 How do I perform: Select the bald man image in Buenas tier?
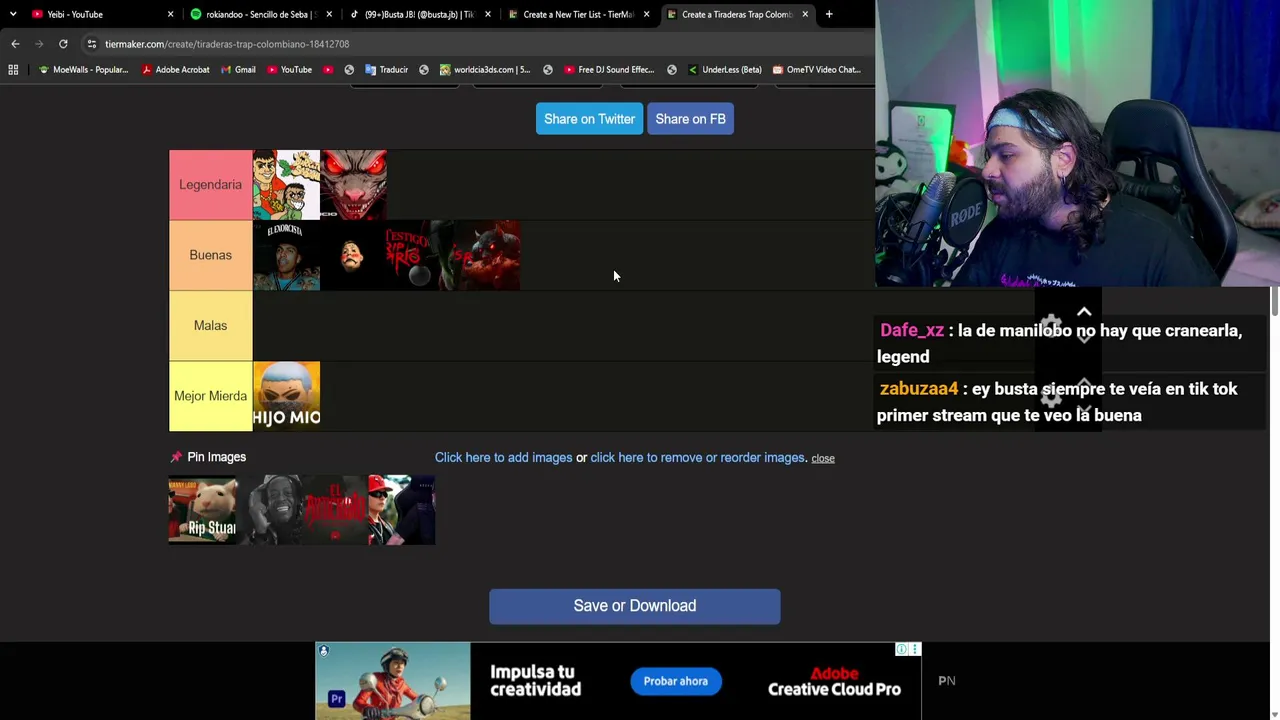click(x=353, y=255)
